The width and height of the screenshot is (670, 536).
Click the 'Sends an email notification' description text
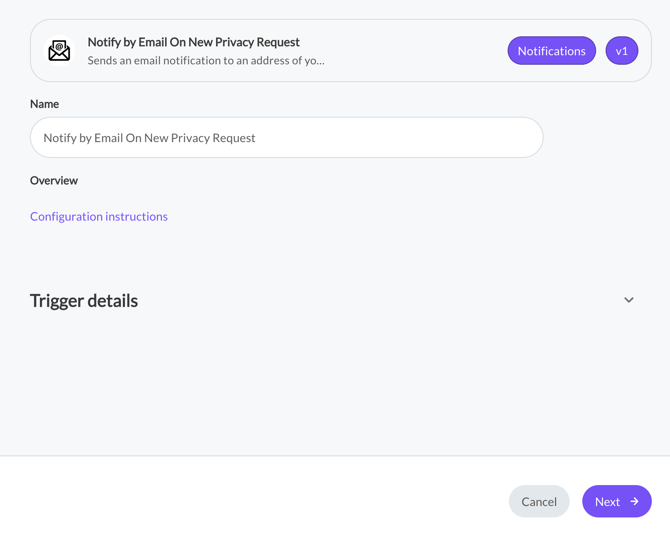[205, 60]
